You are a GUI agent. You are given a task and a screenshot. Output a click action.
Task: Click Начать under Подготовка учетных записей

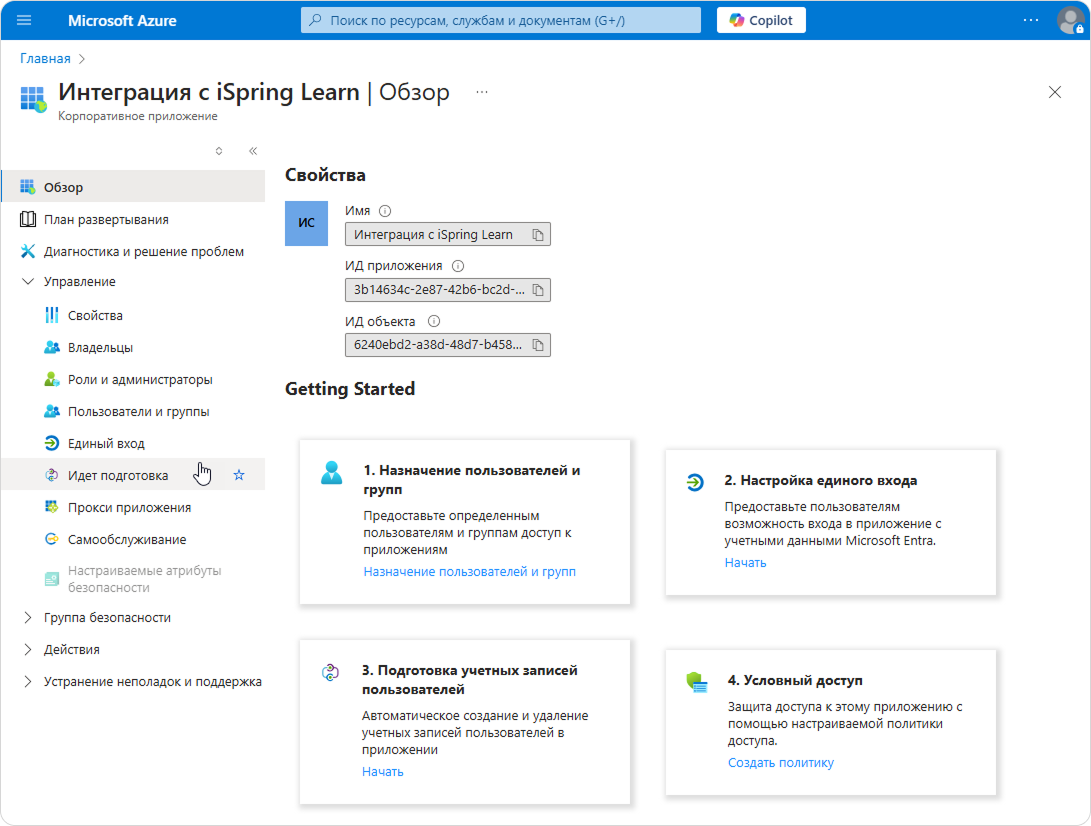point(383,771)
